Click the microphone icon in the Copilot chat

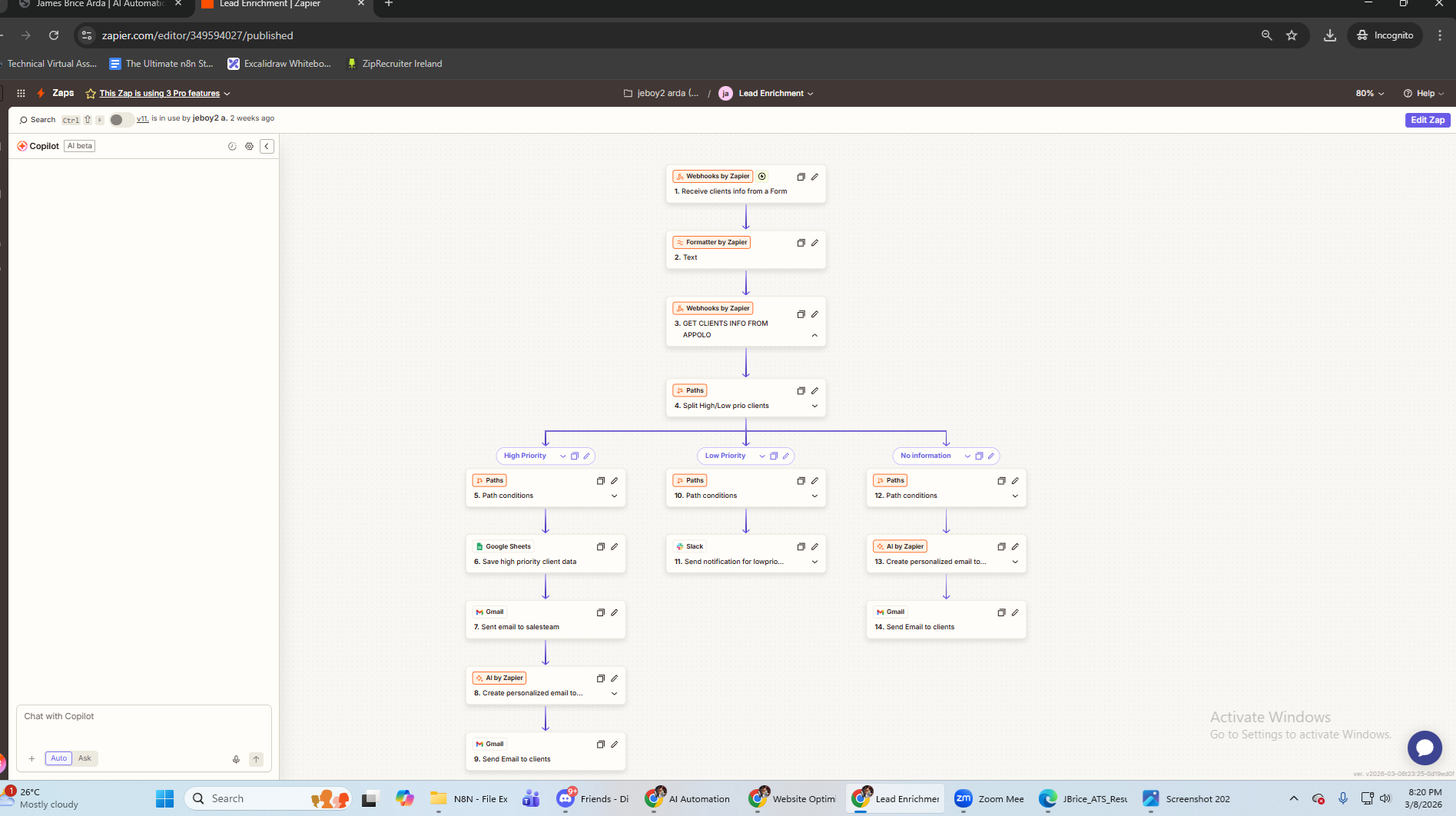(236, 759)
